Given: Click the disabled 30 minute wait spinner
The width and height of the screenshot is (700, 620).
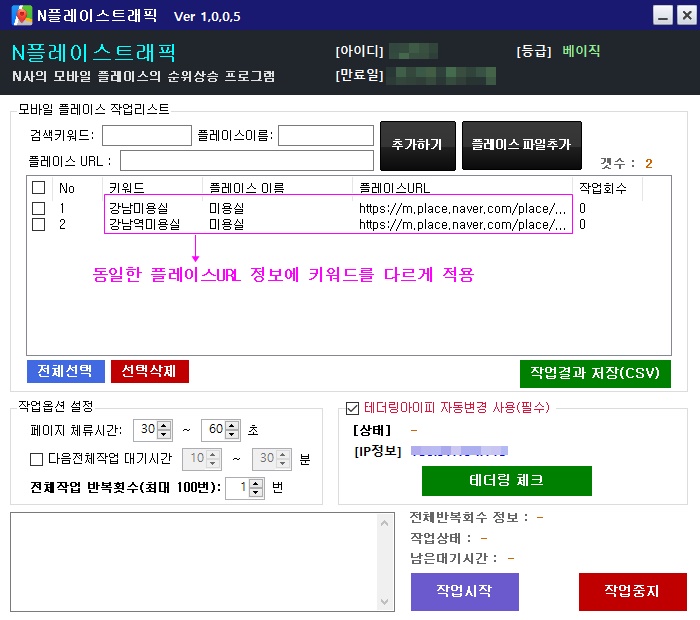Looking at the screenshot, I should point(272,459).
